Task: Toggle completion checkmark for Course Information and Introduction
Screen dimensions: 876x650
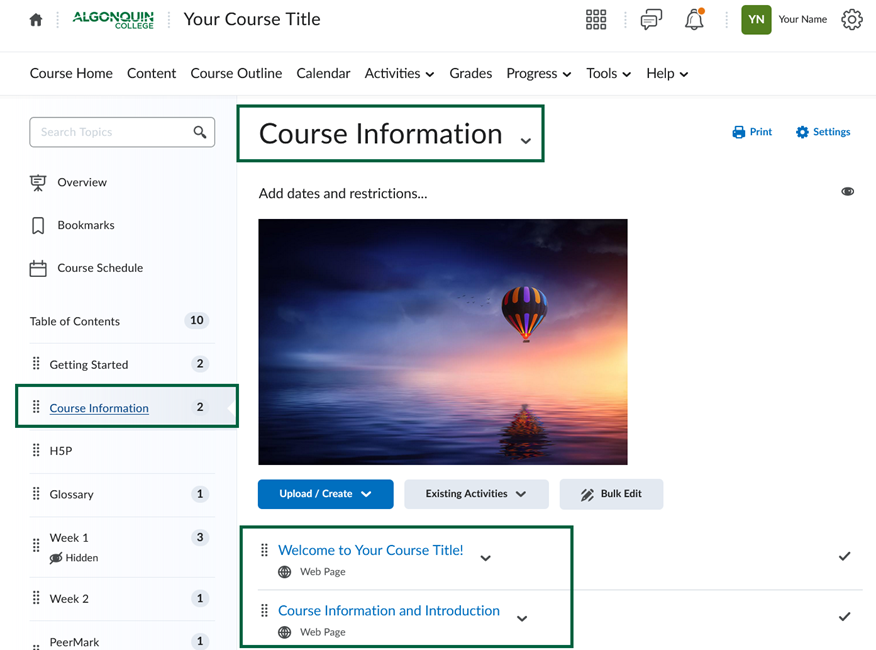Action: point(844,617)
